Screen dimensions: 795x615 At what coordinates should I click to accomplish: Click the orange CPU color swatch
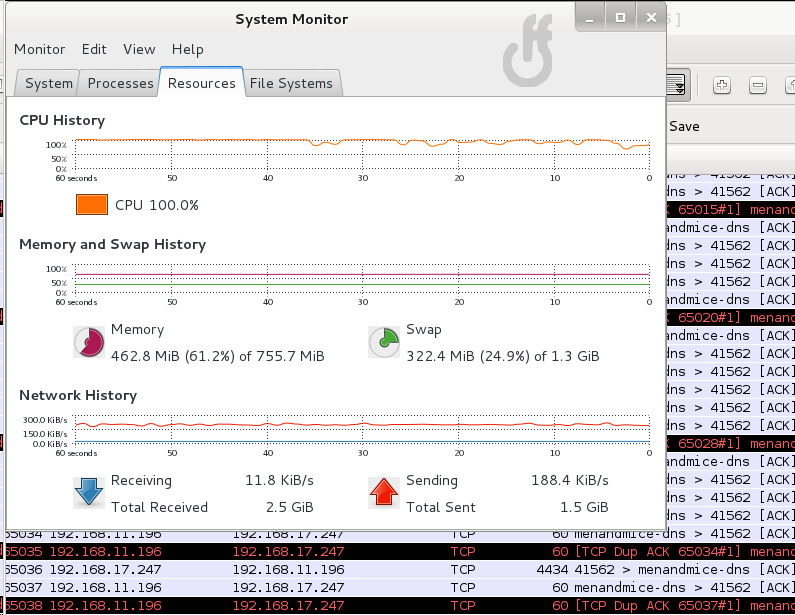point(92,205)
